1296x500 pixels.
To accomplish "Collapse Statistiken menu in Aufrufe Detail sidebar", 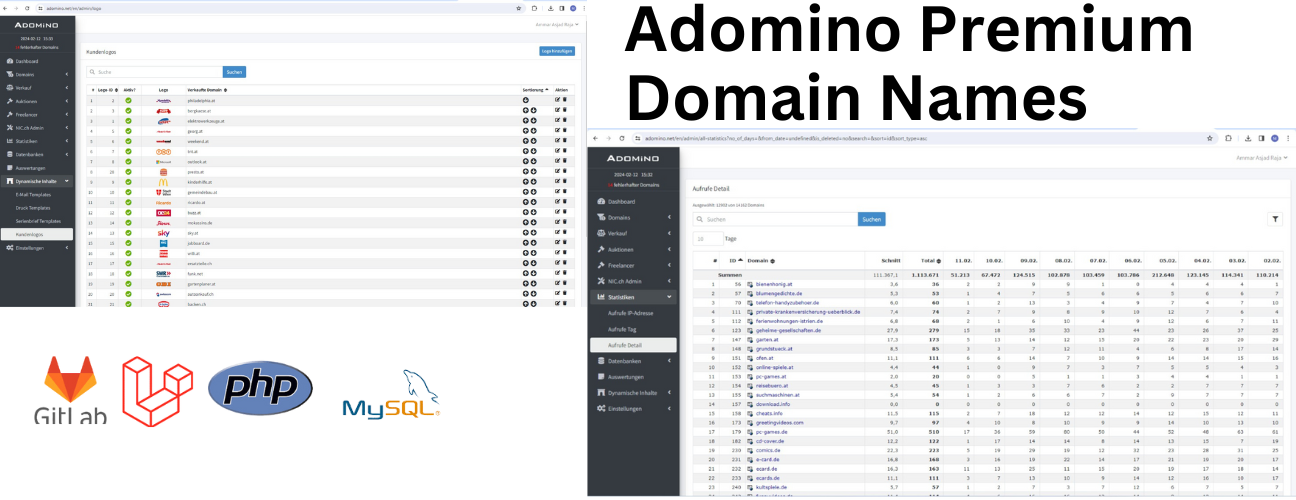I will tap(634, 297).
